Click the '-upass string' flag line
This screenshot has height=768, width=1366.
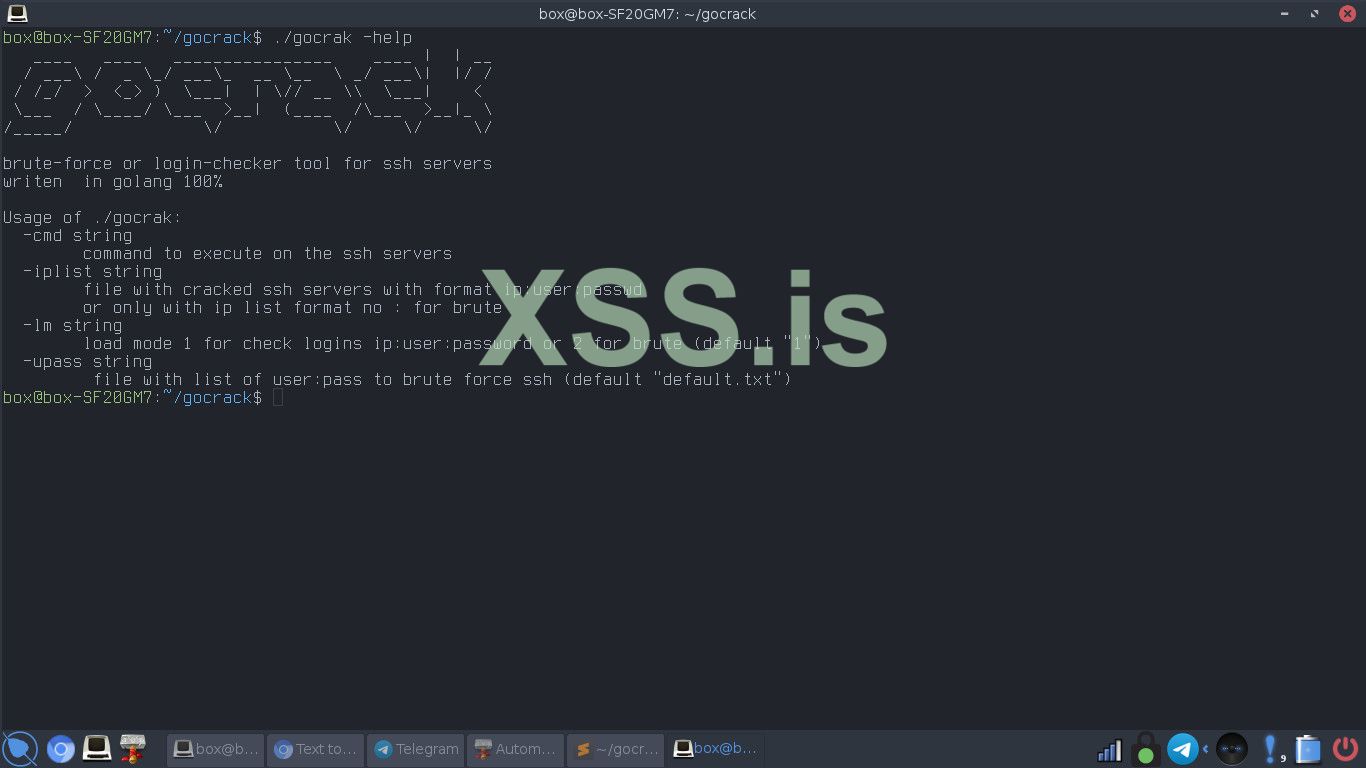(87, 362)
